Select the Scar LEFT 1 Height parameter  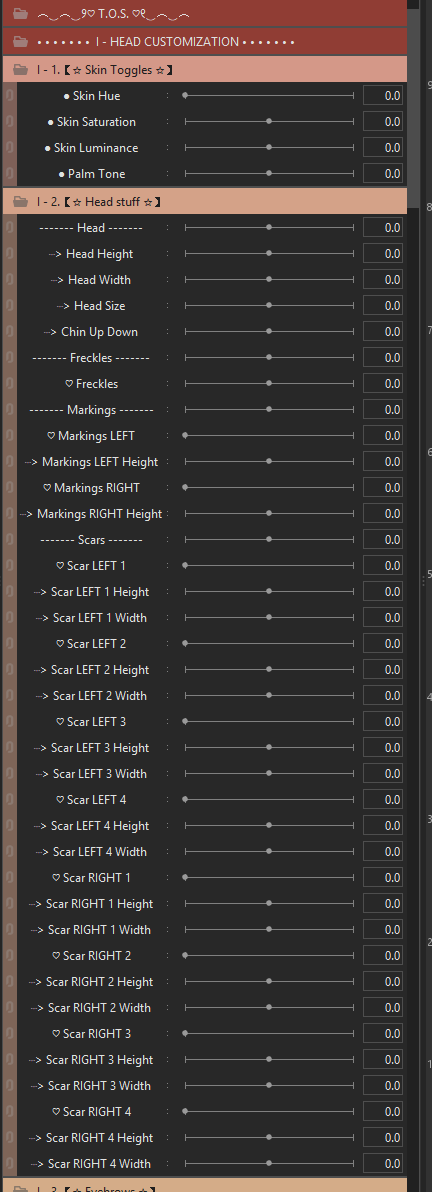click(91, 591)
